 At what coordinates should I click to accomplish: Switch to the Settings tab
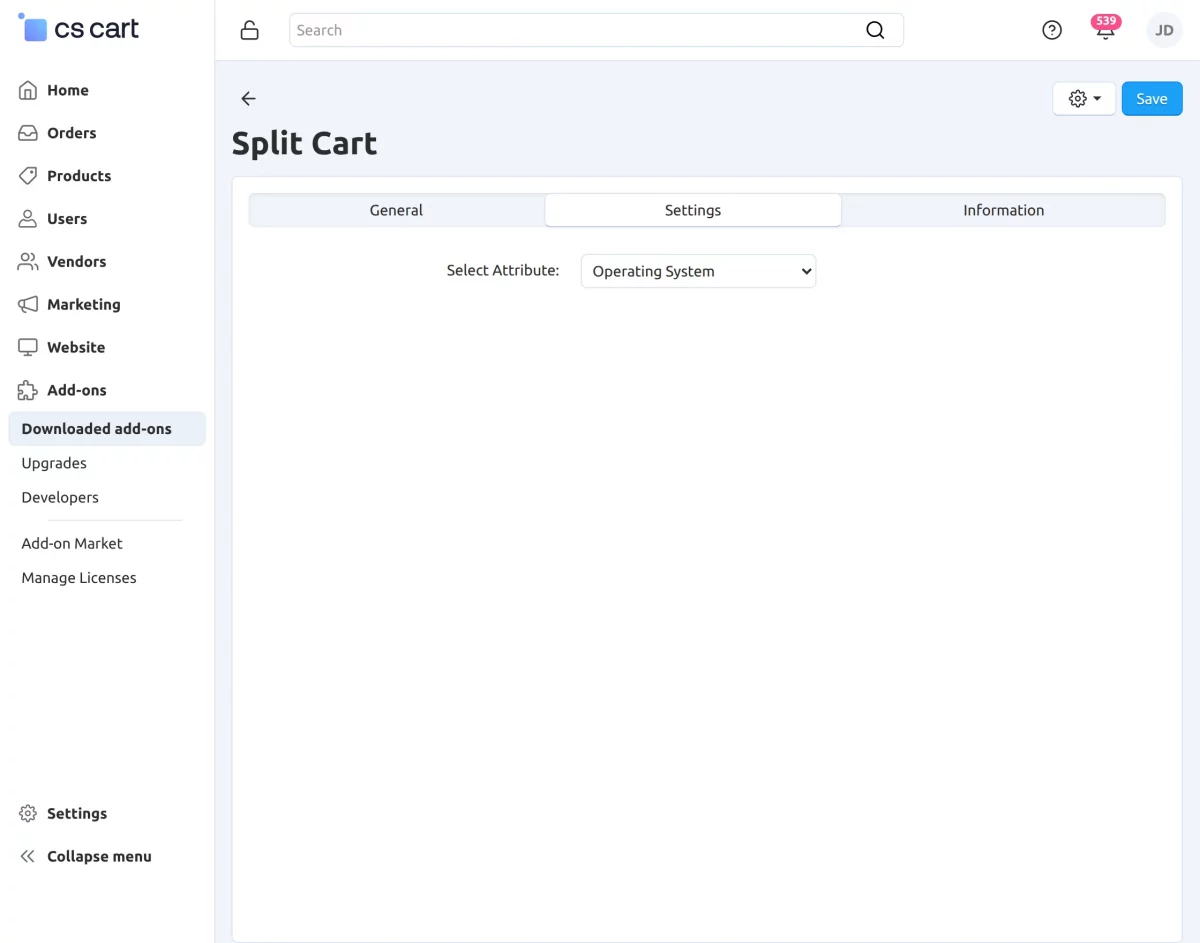point(693,210)
